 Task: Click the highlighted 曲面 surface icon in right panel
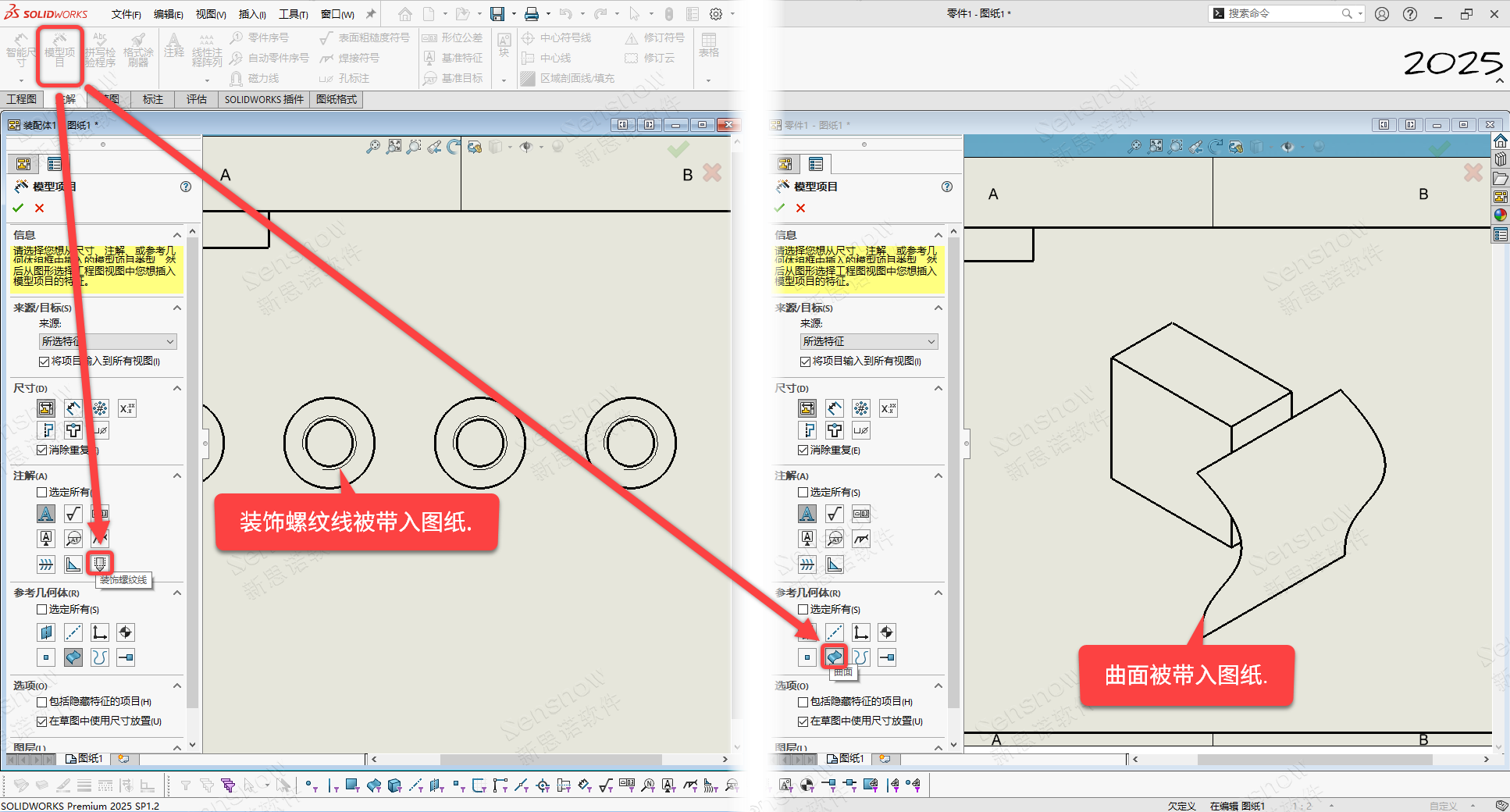coord(835,657)
